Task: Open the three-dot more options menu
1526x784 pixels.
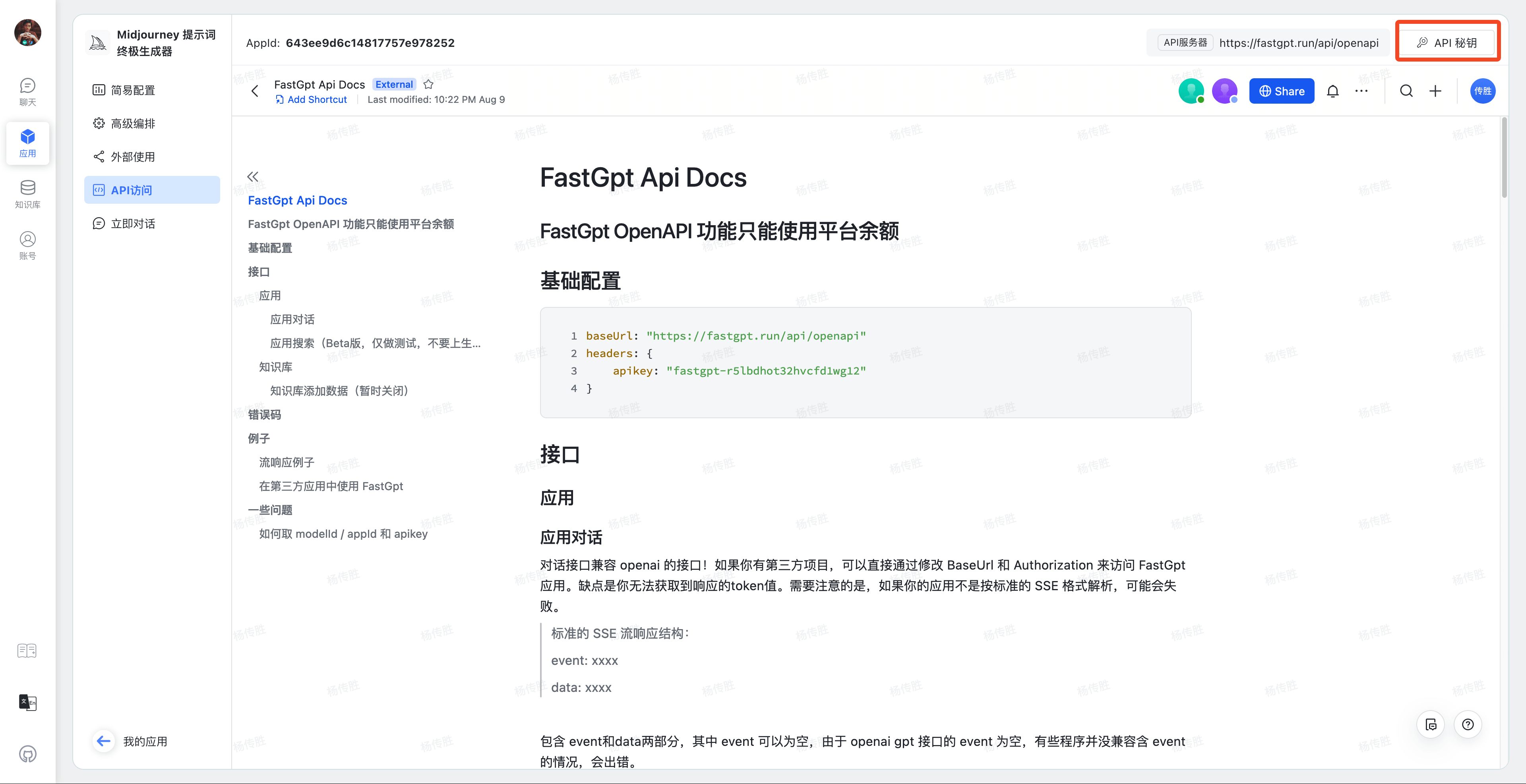Action: pyautogui.click(x=1361, y=91)
